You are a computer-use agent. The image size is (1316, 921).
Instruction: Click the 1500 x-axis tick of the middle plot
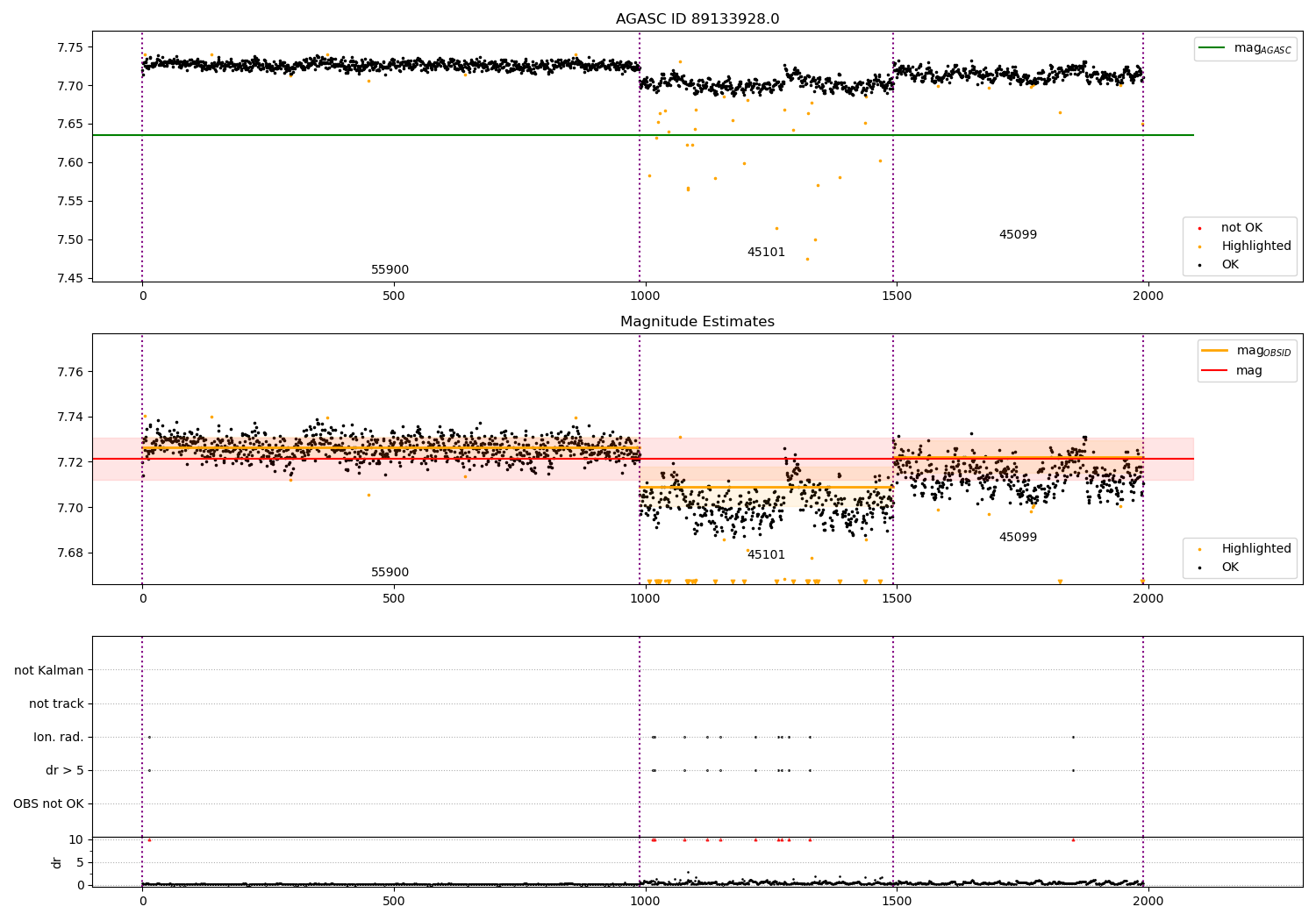(x=897, y=599)
